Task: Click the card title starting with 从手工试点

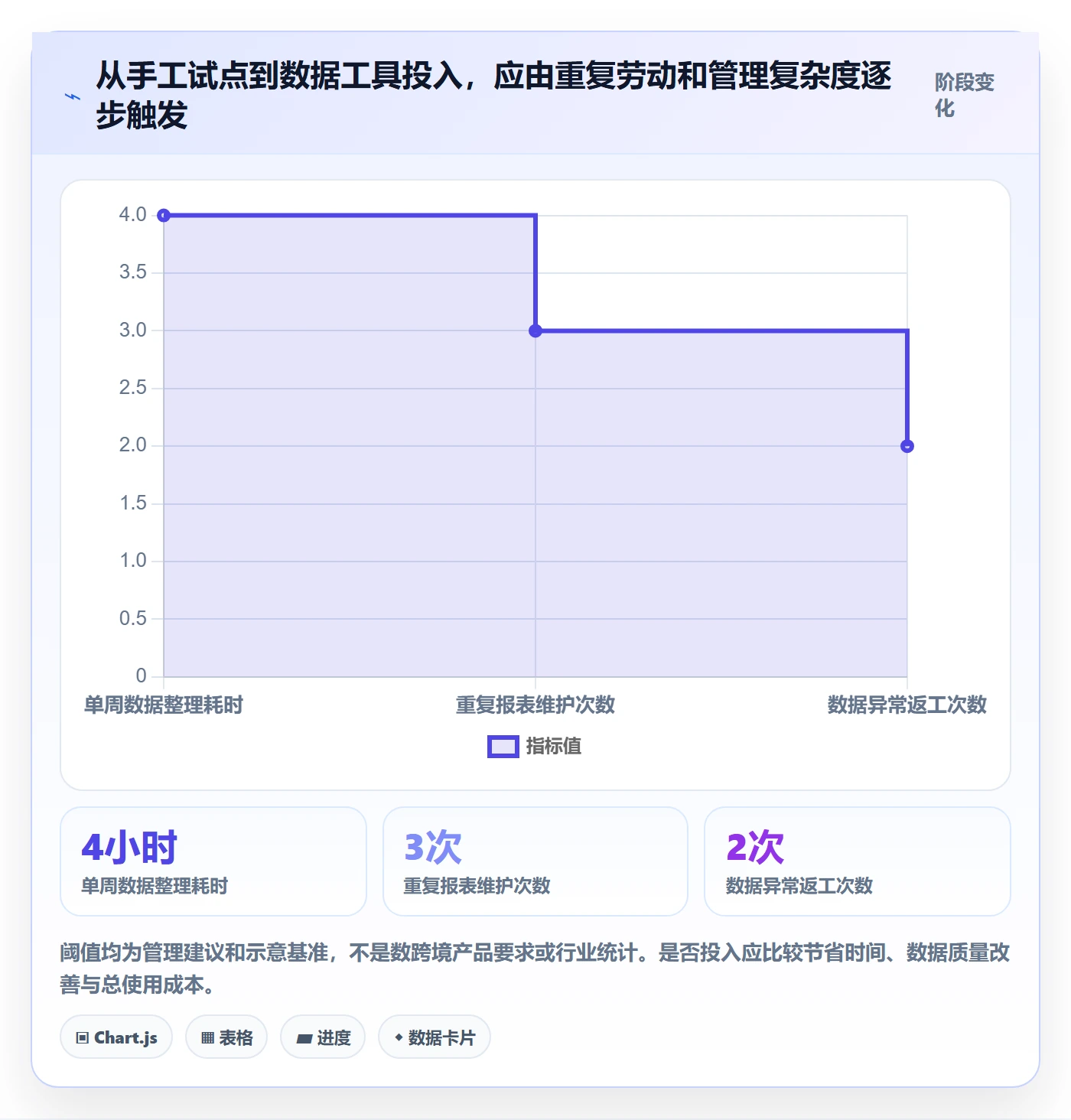Action: tap(493, 96)
